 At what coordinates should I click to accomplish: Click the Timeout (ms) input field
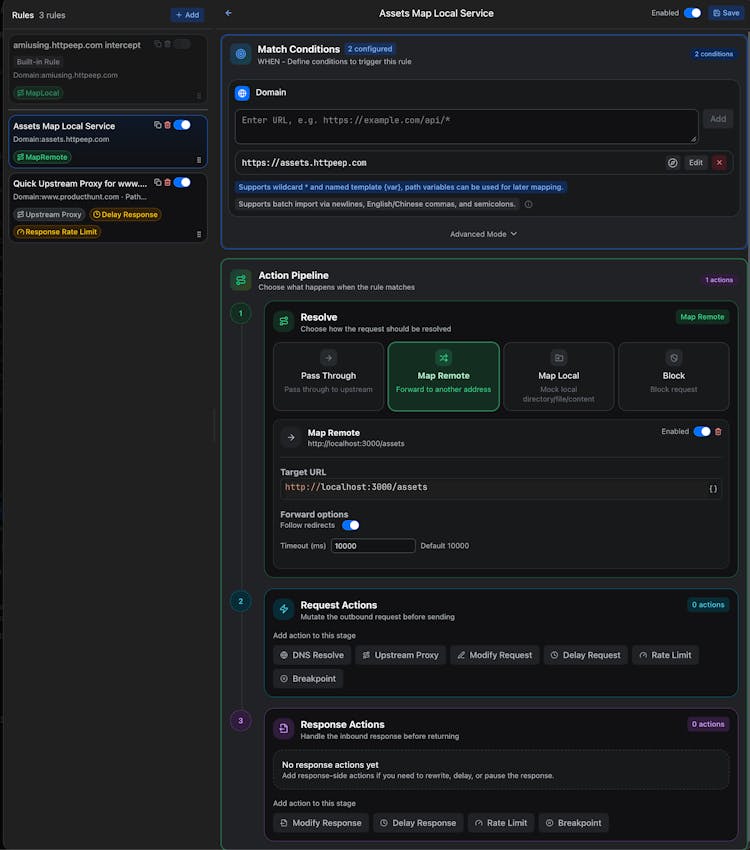pyautogui.click(x=372, y=546)
